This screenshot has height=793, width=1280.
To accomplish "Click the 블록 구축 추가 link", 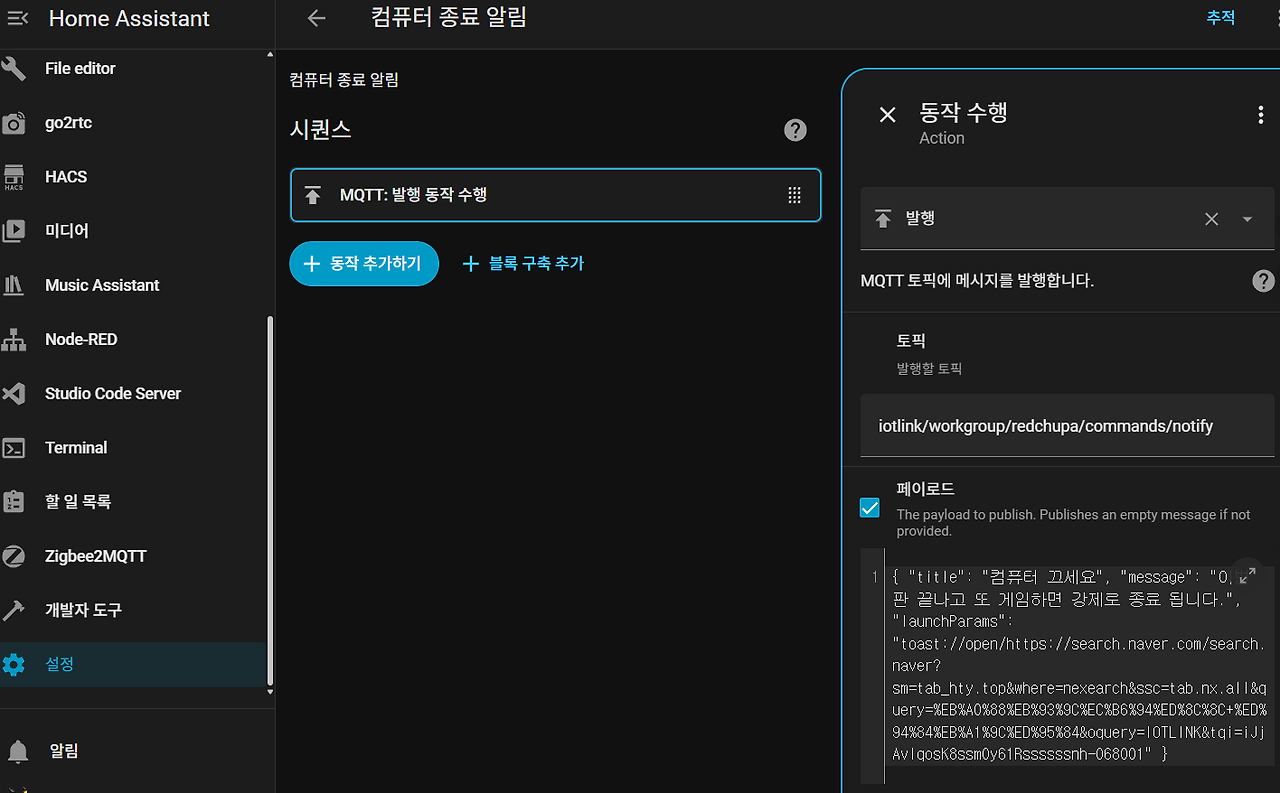I will click(x=523, y=263).
